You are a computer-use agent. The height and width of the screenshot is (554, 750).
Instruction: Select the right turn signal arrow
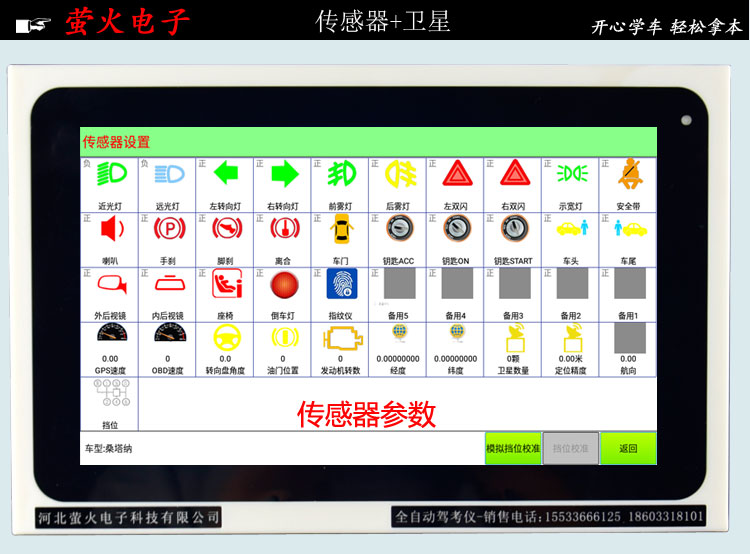tap(283, 175)
